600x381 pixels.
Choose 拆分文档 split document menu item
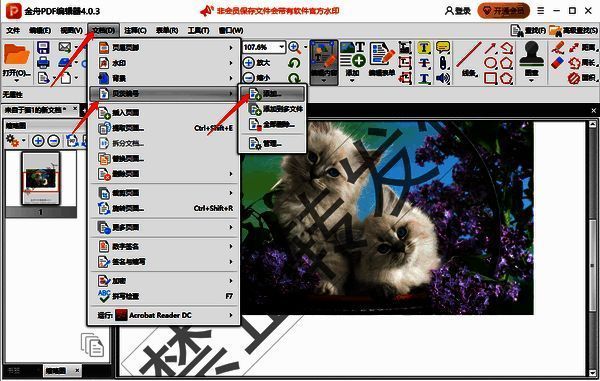point(165,143)
